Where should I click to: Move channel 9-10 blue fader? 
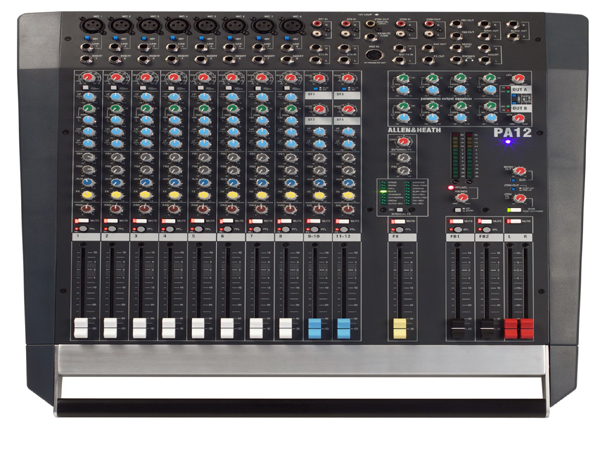click(315, 328)
